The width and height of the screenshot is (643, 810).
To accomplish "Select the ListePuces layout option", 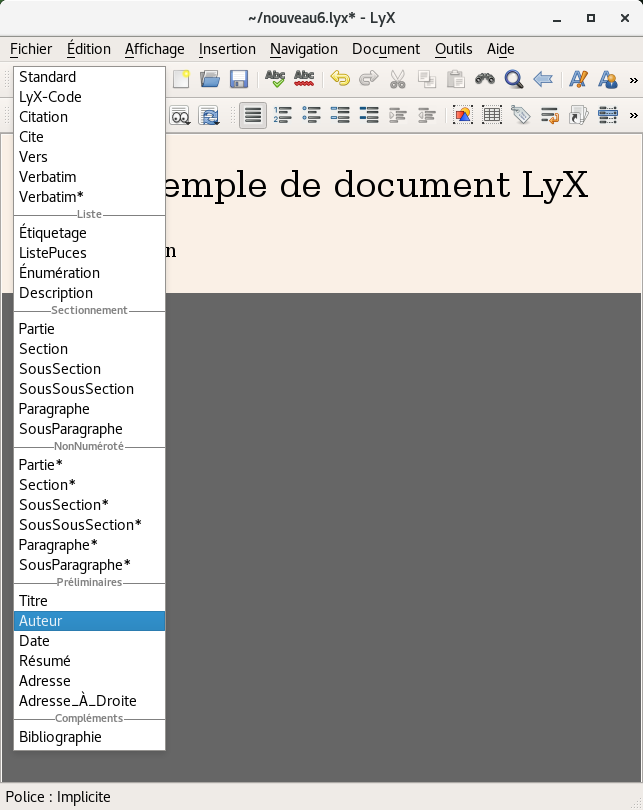I will [89, 253].
